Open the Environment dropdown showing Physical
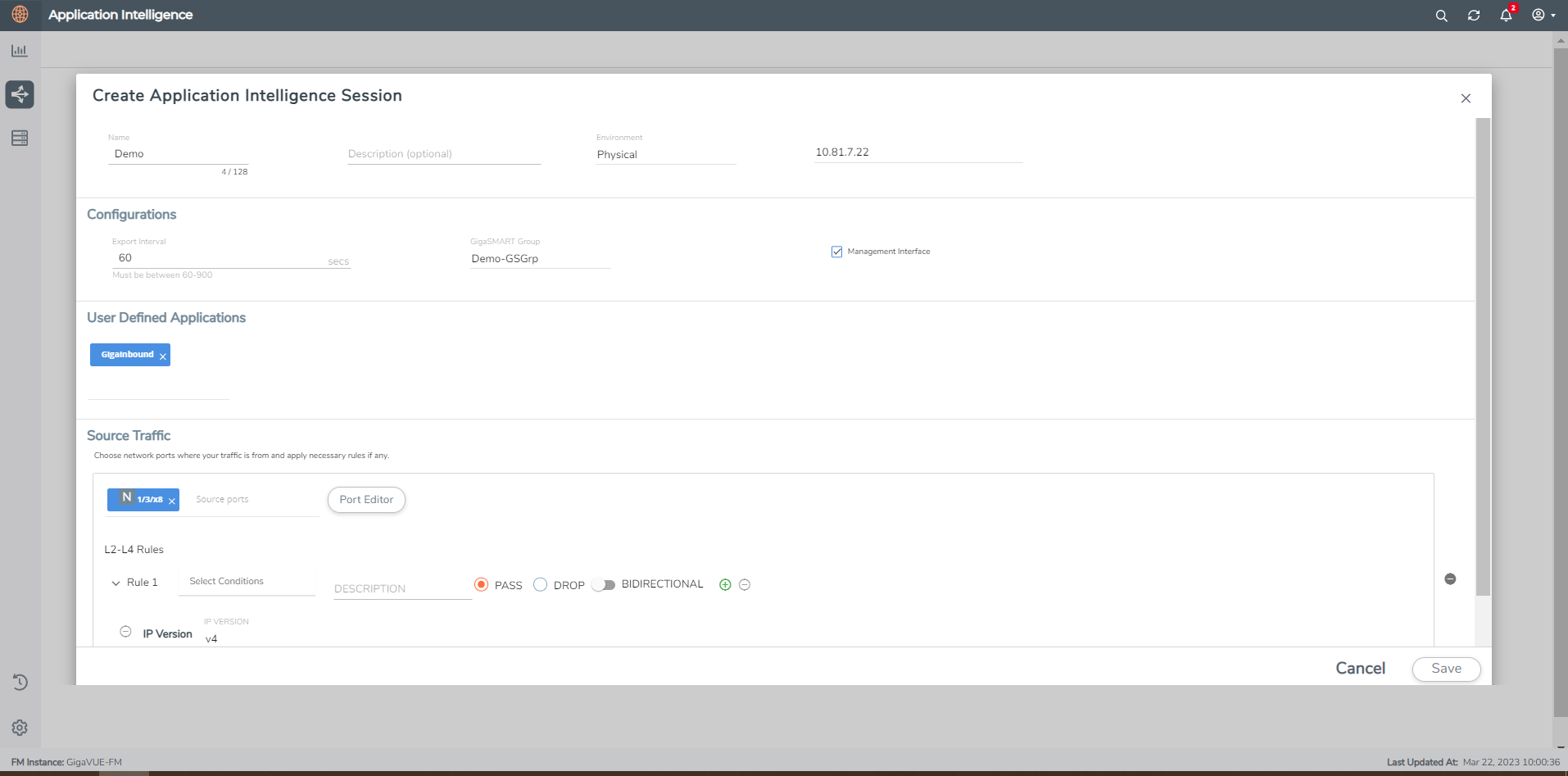 (x=665, y=154)
